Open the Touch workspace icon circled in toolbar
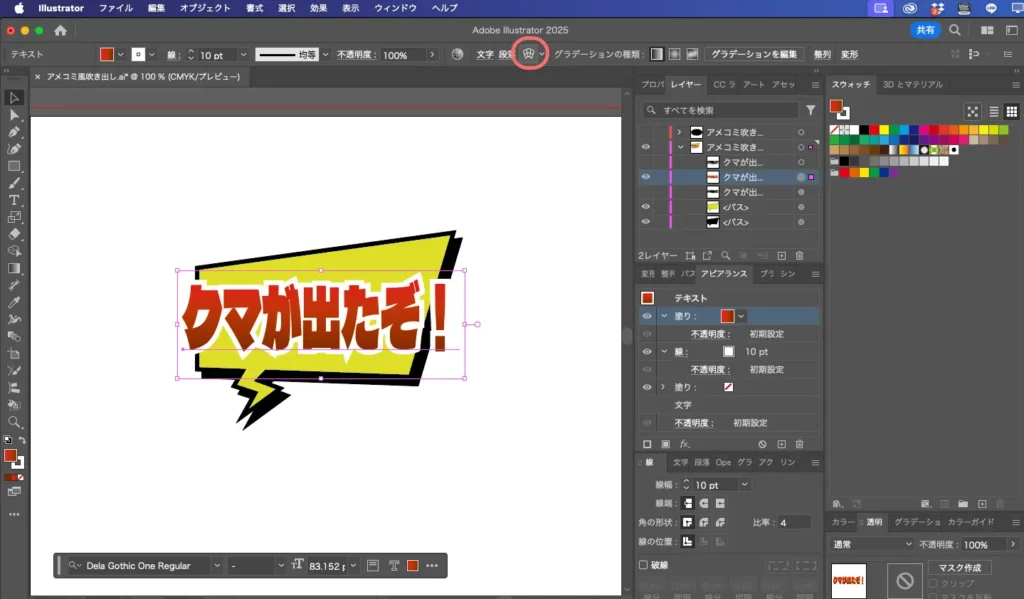 coord(530,55)
